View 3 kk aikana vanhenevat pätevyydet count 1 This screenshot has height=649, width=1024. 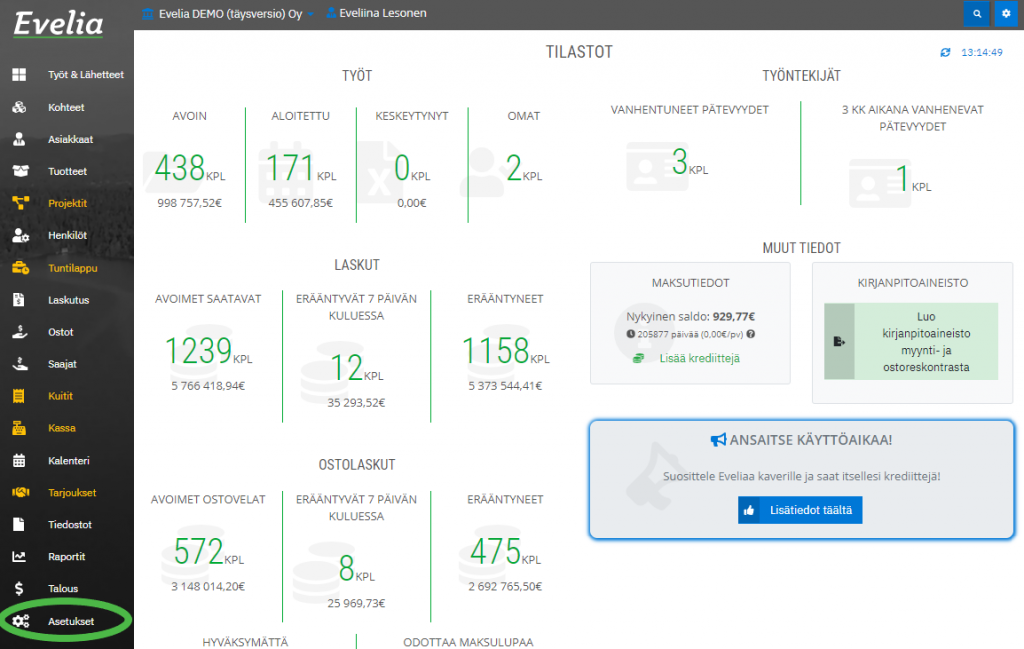903,179
